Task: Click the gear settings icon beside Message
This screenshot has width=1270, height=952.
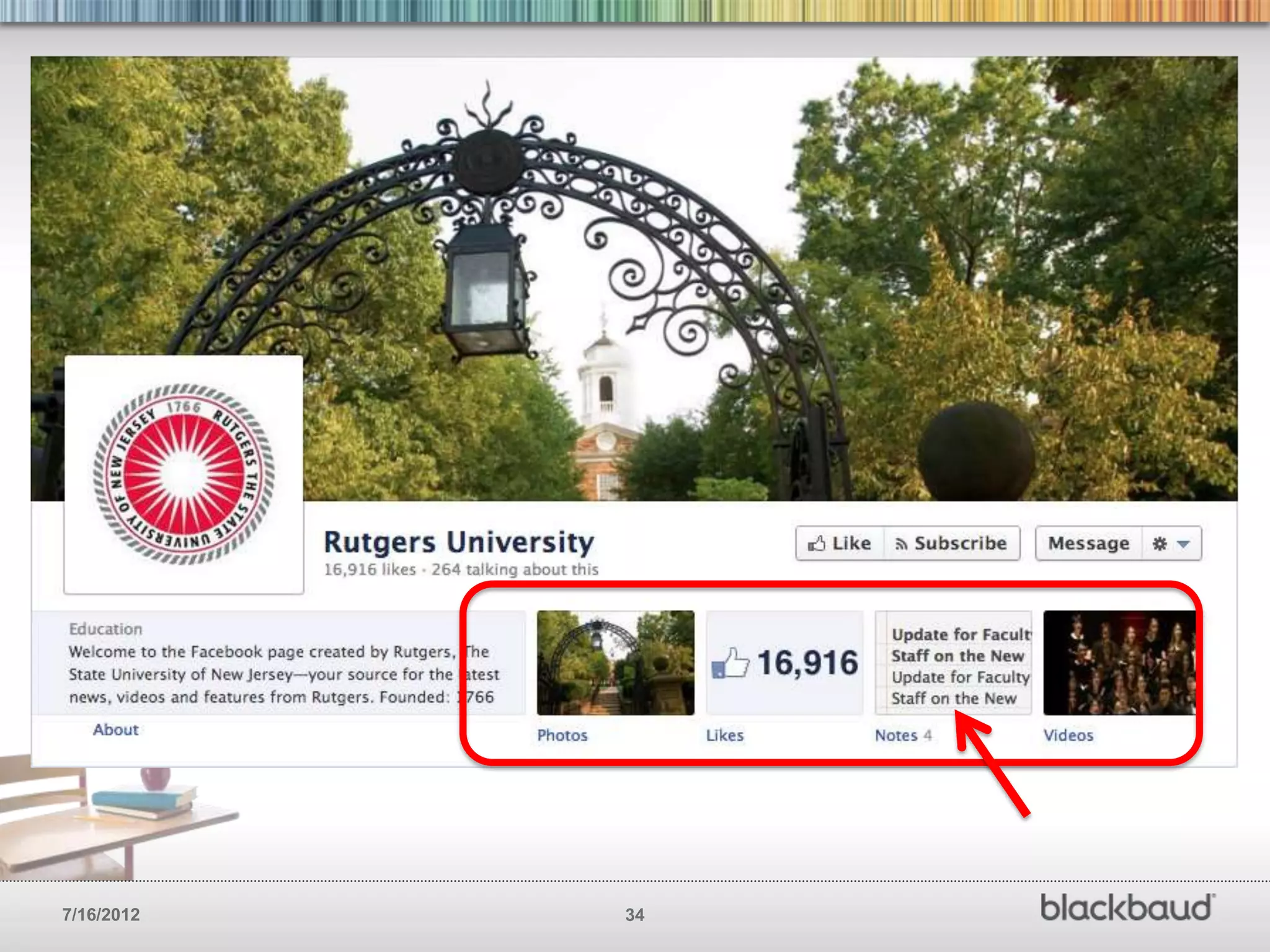Action: coord(1159,544)
